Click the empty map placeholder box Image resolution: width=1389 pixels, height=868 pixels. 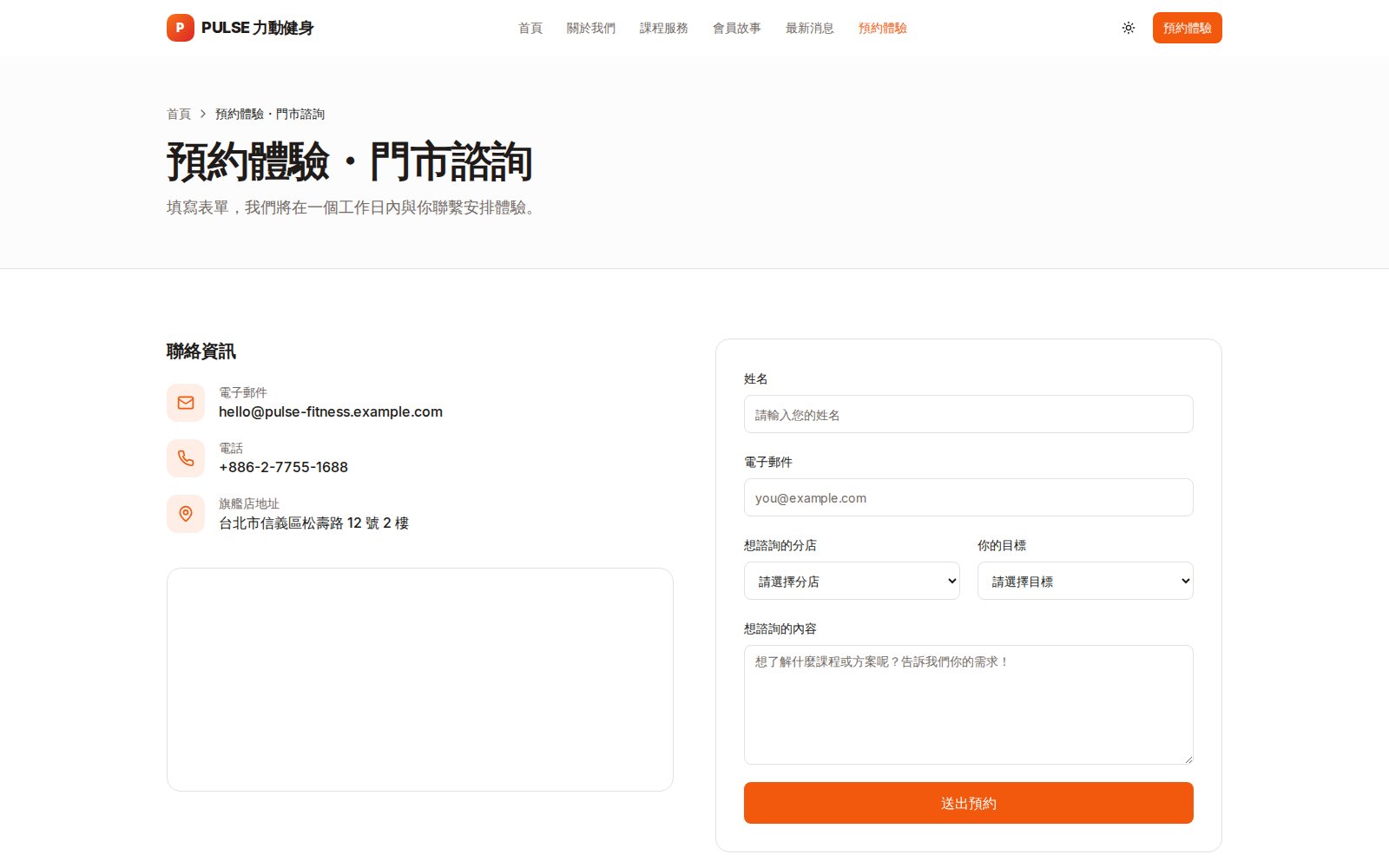(420, 680)
